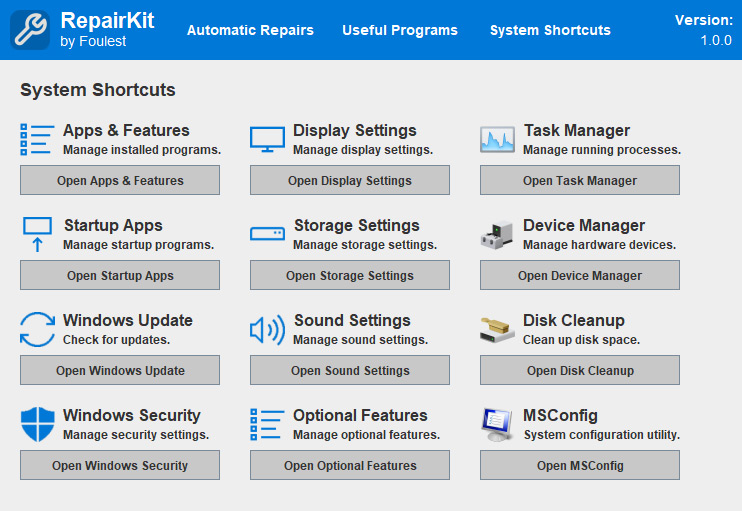Click the Device Manager hardware icon

tap(497, 235)
